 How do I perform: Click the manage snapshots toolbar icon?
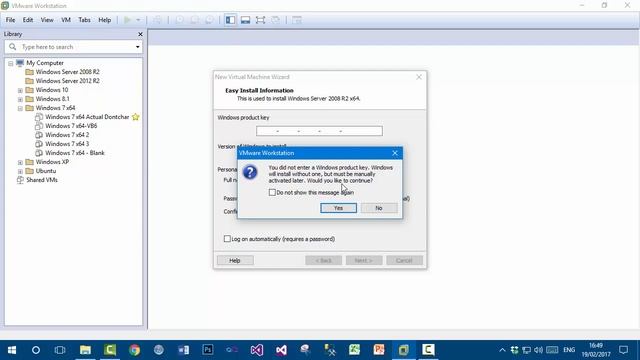pyautogui.click(x=209, y=20)
